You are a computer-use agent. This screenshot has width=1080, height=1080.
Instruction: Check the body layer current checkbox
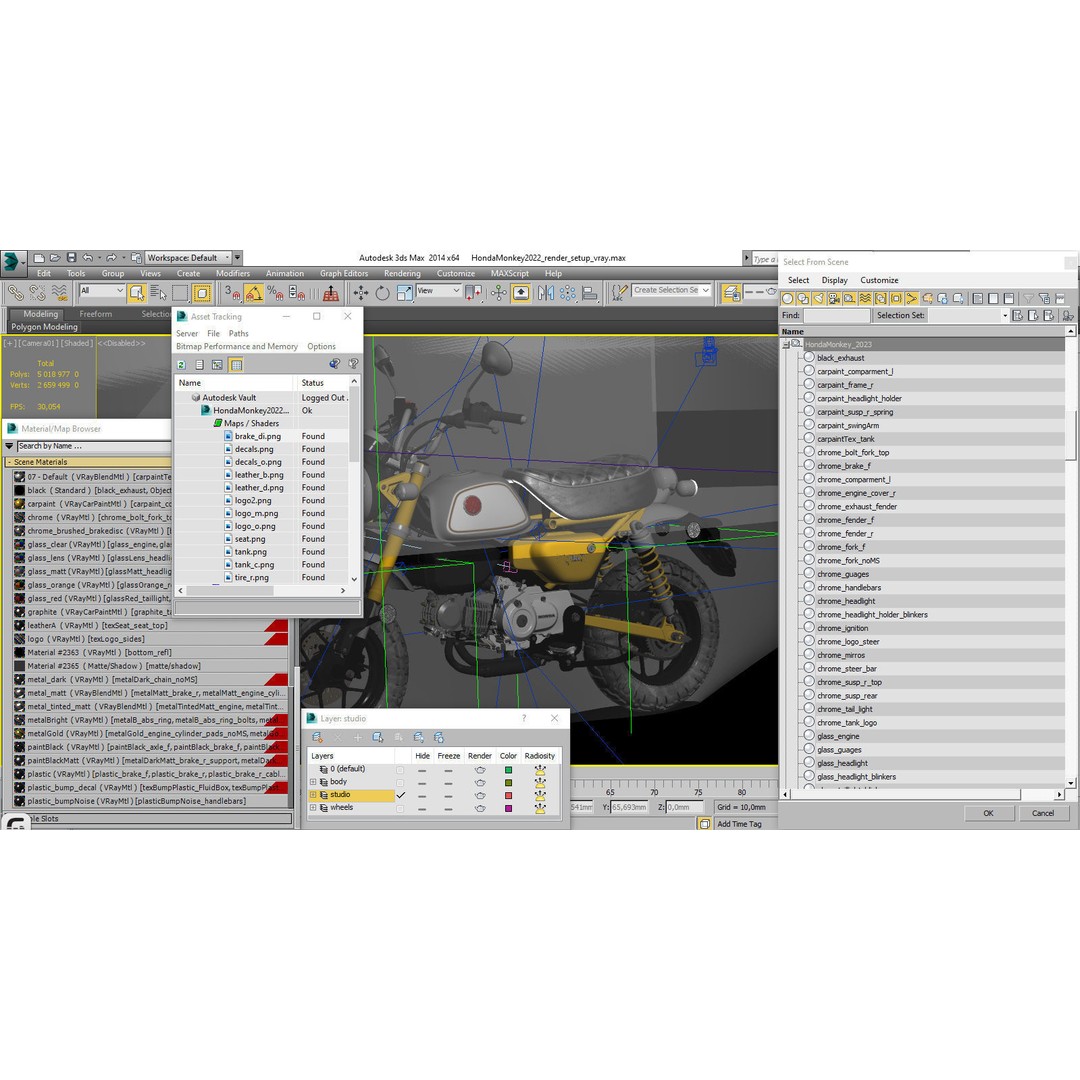pos(400,782)
